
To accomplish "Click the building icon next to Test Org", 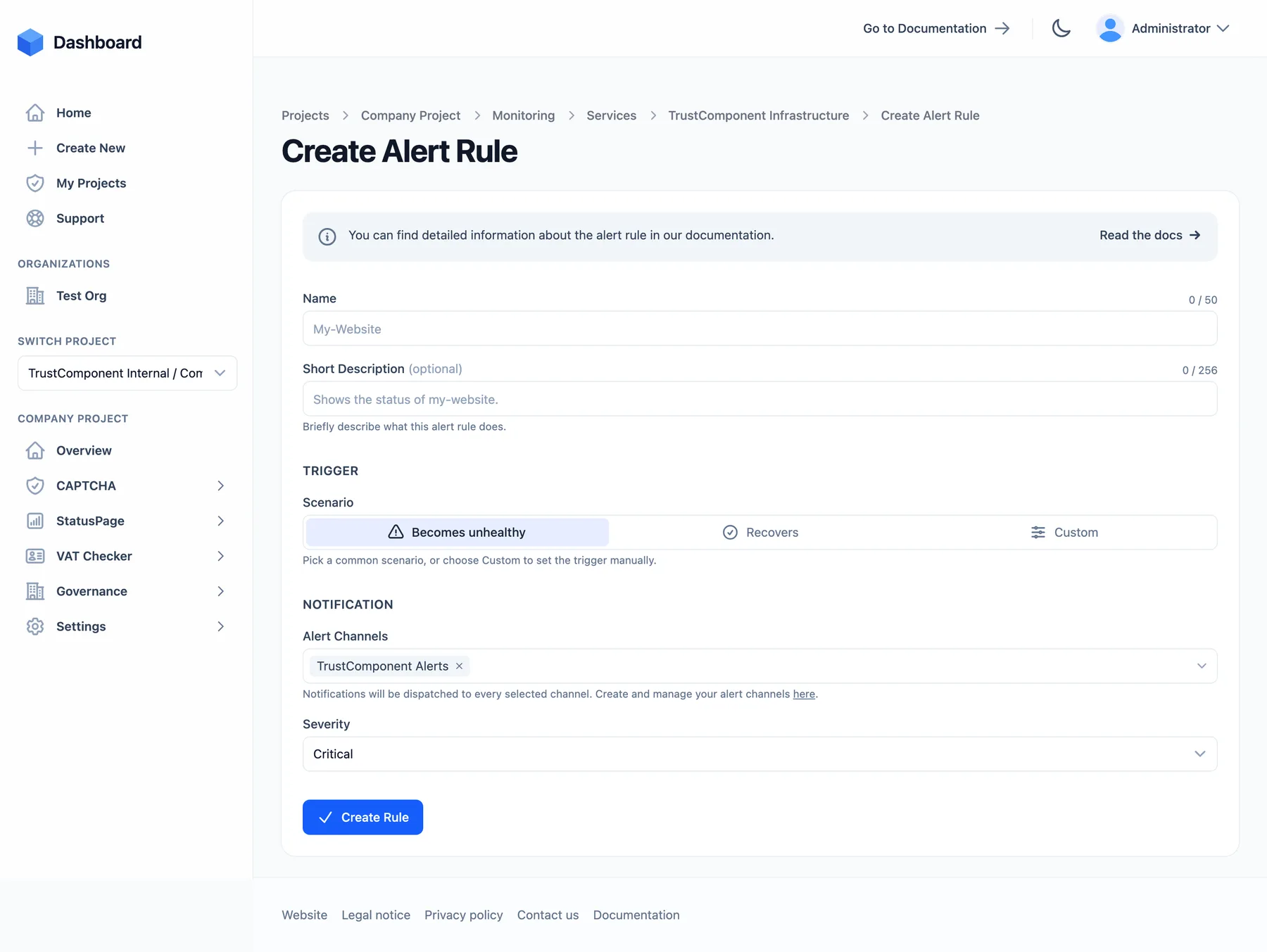I will pyautogui.click(x=35, y=296).
